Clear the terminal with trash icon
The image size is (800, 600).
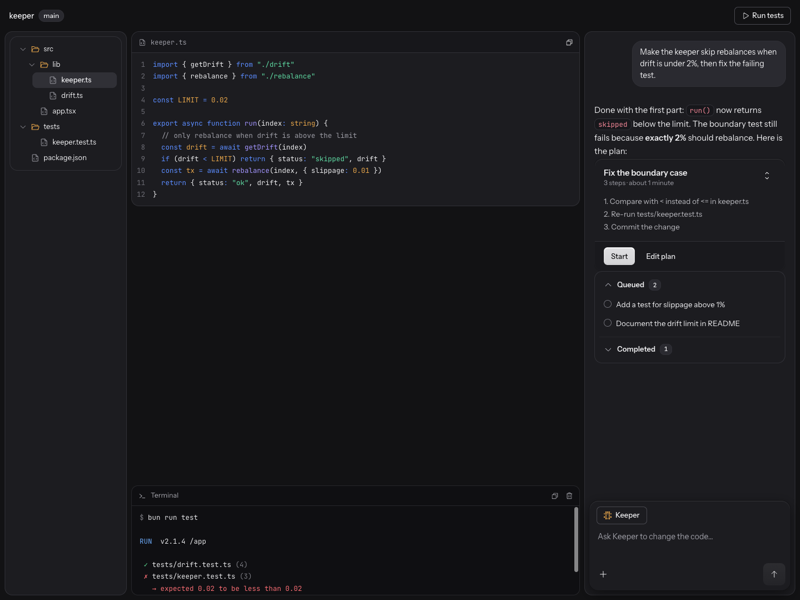click(x=569, y=495)
